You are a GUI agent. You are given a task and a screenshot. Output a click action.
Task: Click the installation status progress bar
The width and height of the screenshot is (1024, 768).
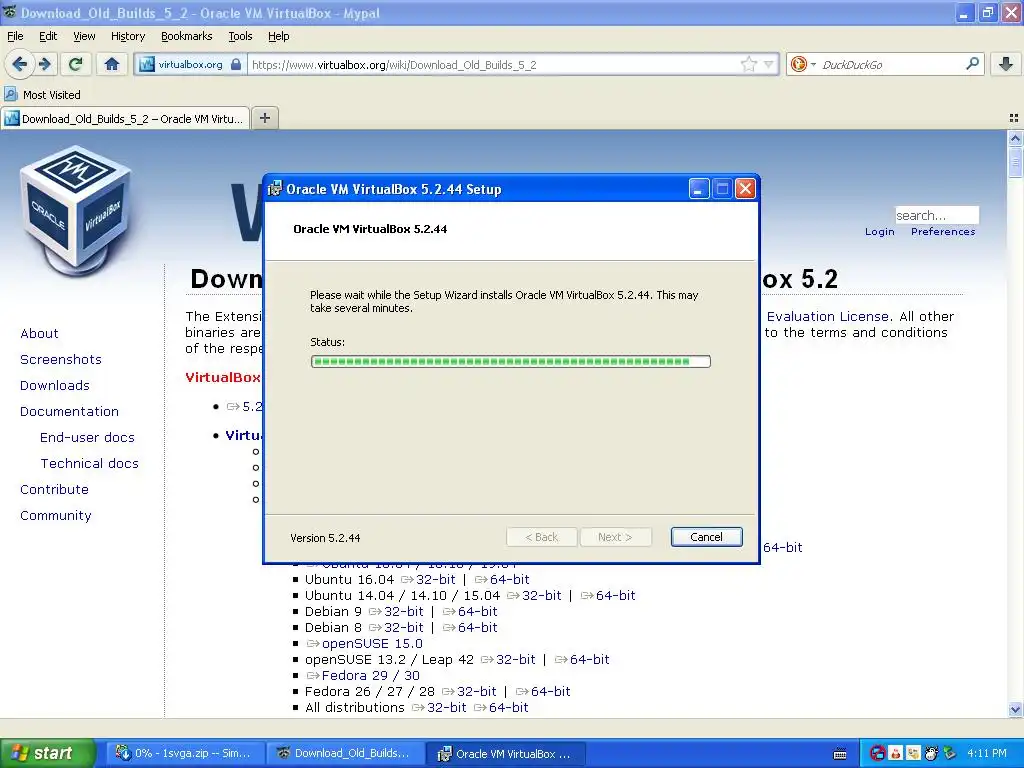510,361
